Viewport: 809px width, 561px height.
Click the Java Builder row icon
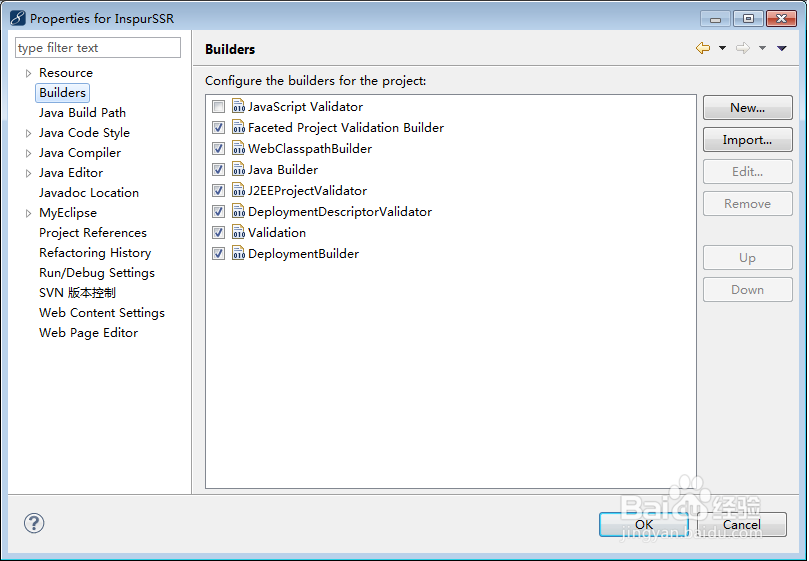[238, 169]
